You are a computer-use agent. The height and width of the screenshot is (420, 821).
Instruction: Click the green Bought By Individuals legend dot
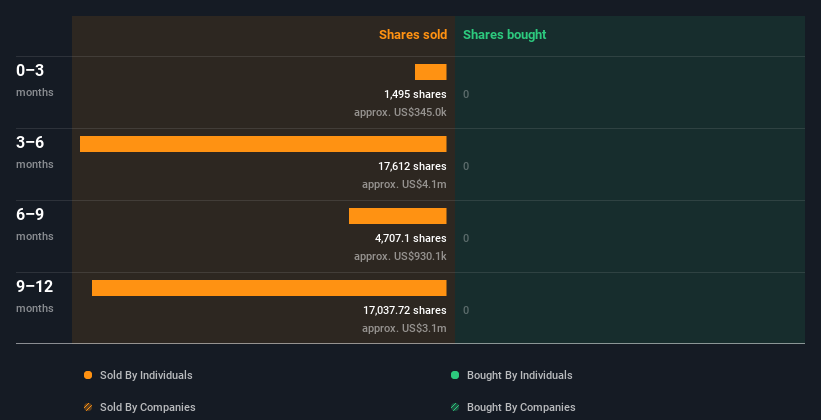[x=455, y=375]
